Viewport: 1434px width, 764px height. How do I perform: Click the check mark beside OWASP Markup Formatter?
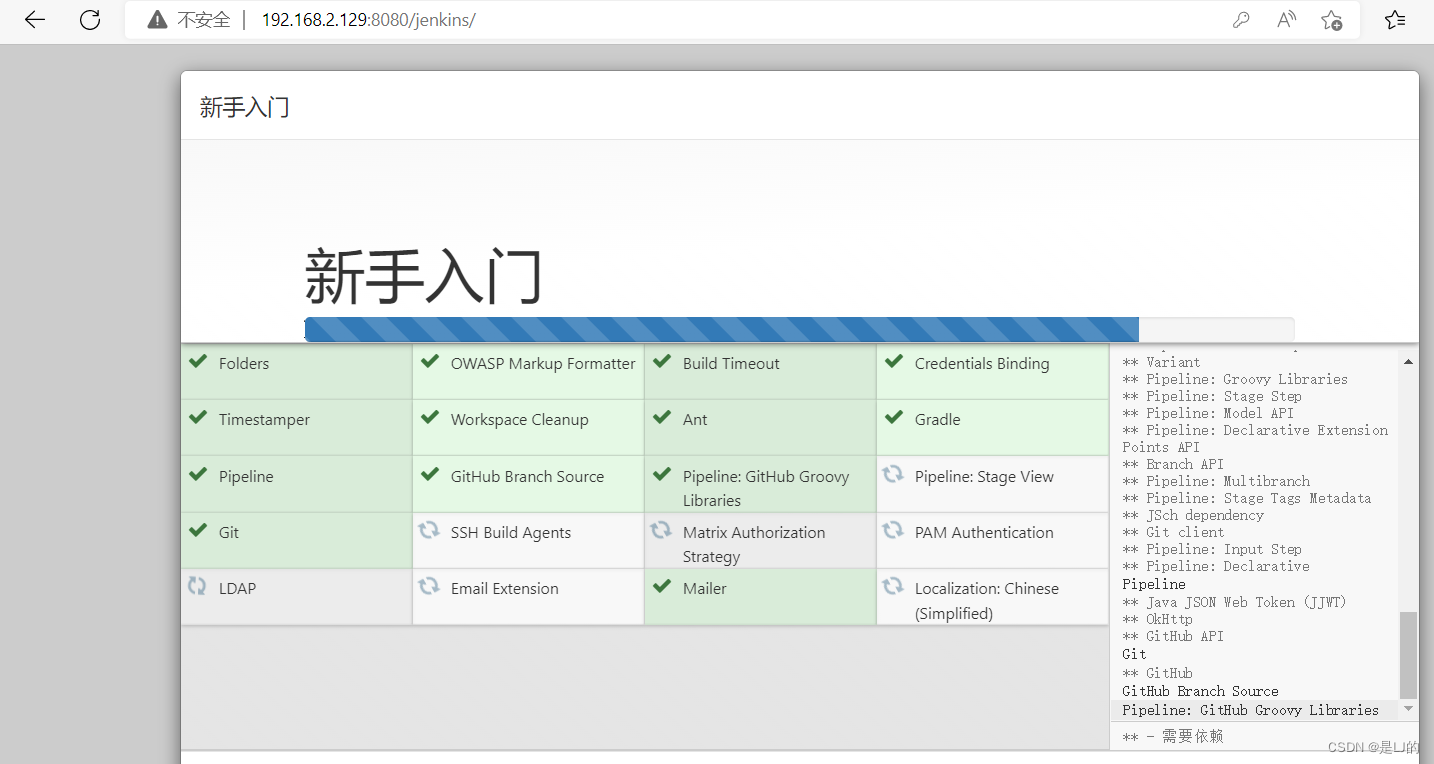point(430,361)
